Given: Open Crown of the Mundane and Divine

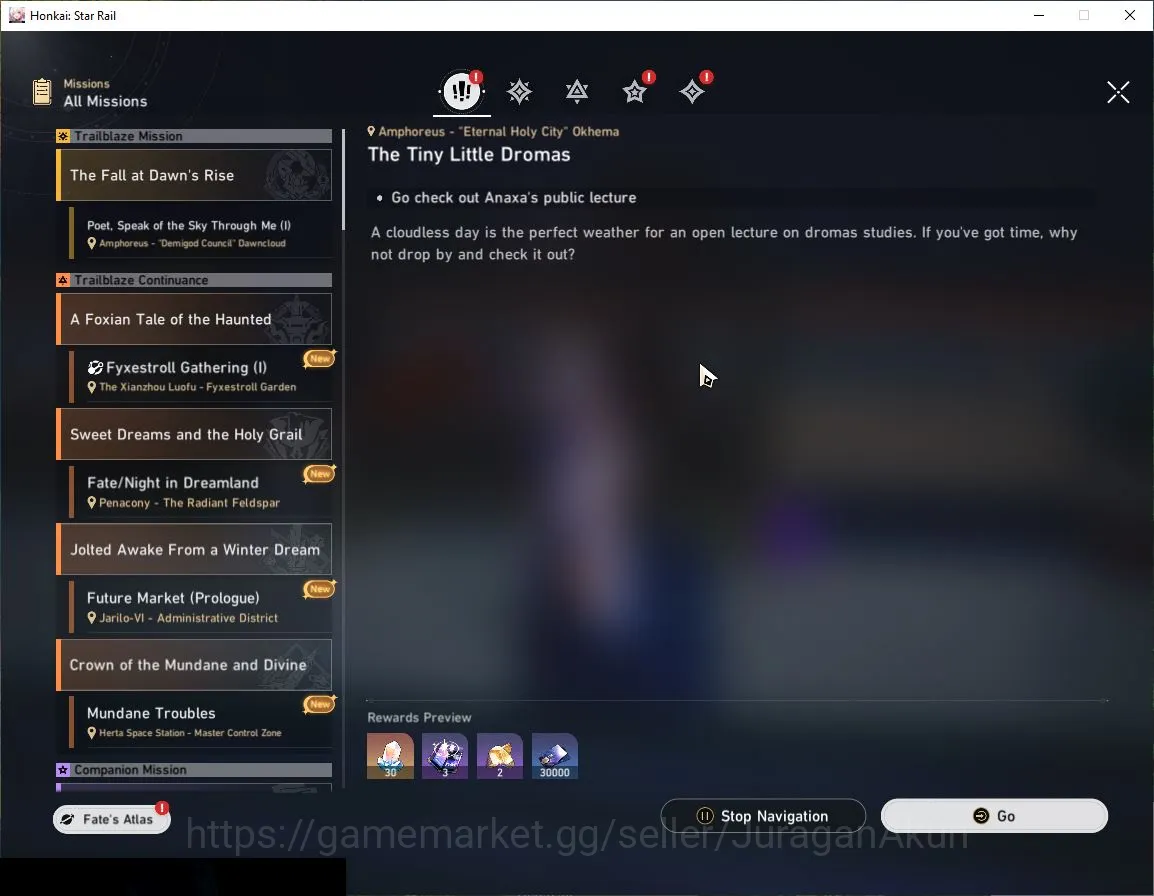Looking at the screenshot, I should tap(194, 665).
